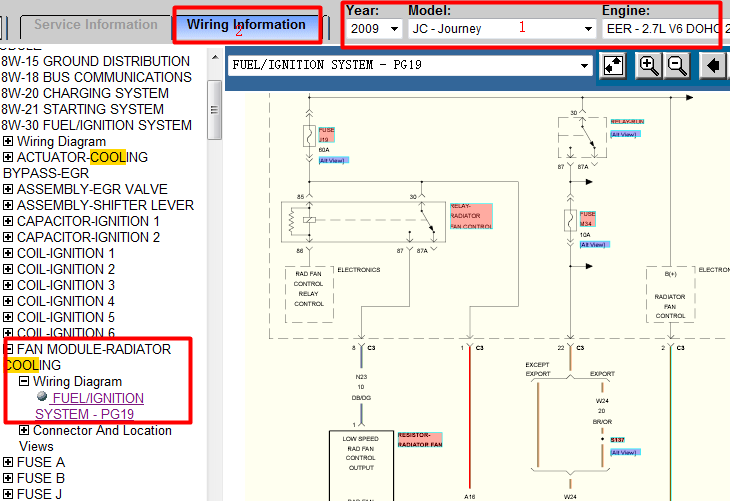Select 8W-20 CHARGING SYSTEM entry
This screenshot has height=501, width=730.
click(x=85, y=93)
